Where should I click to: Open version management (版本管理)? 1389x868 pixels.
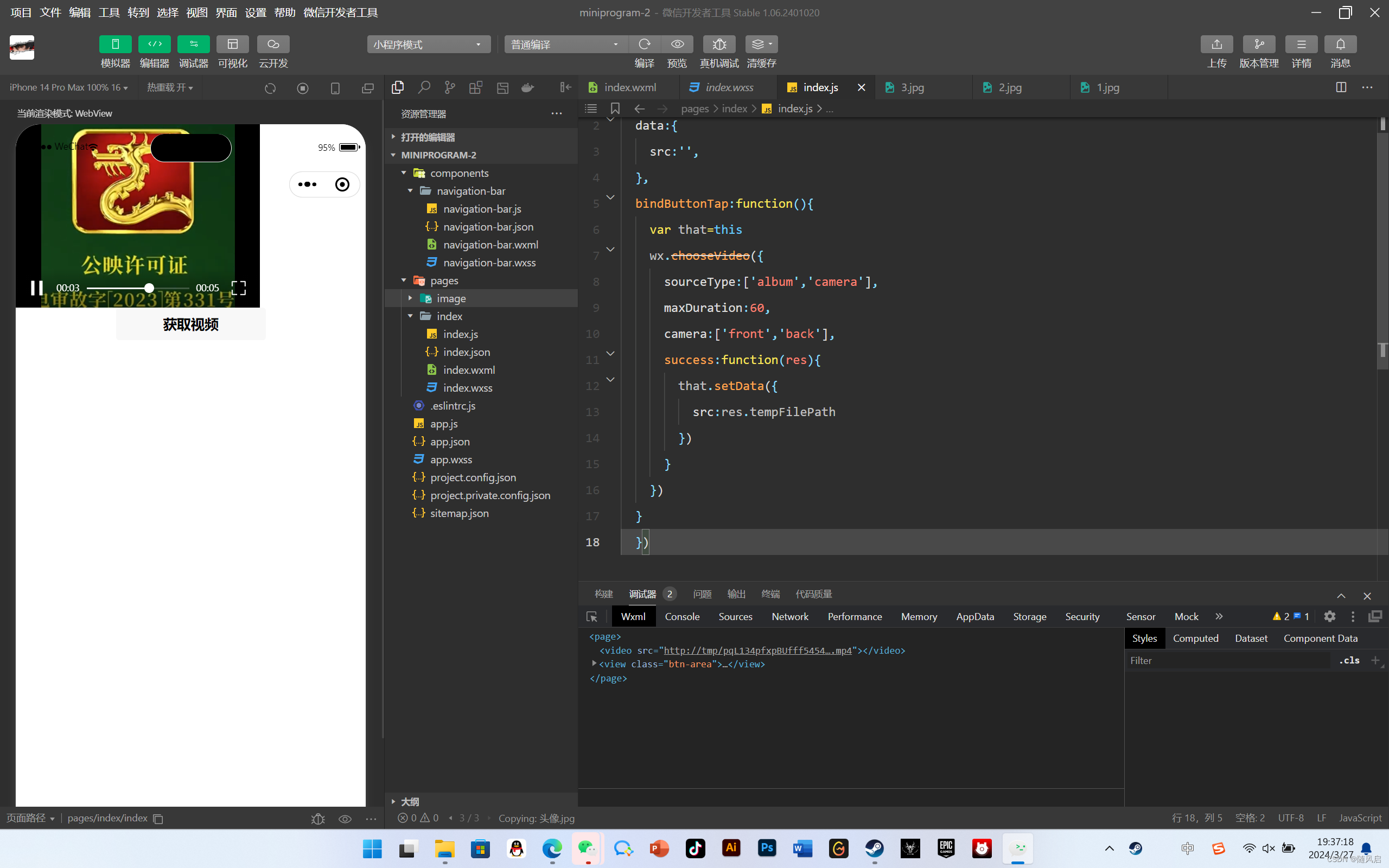(x=1259, y=44)
